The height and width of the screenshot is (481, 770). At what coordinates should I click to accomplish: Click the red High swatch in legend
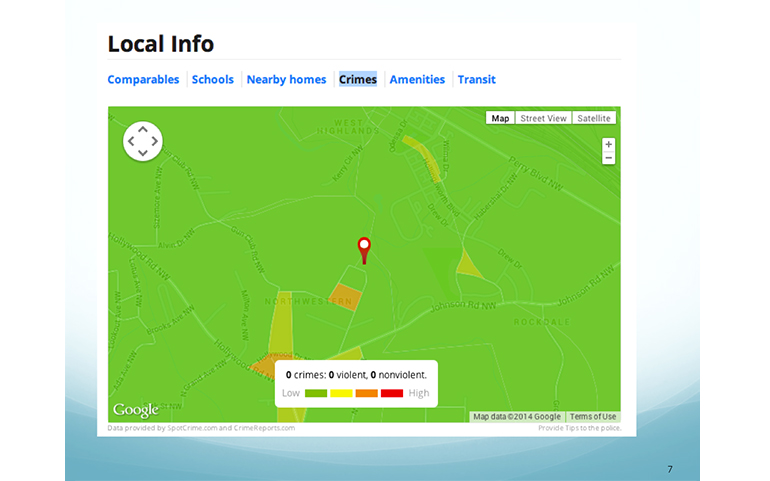pyautogui.click(x=392, y=393)
